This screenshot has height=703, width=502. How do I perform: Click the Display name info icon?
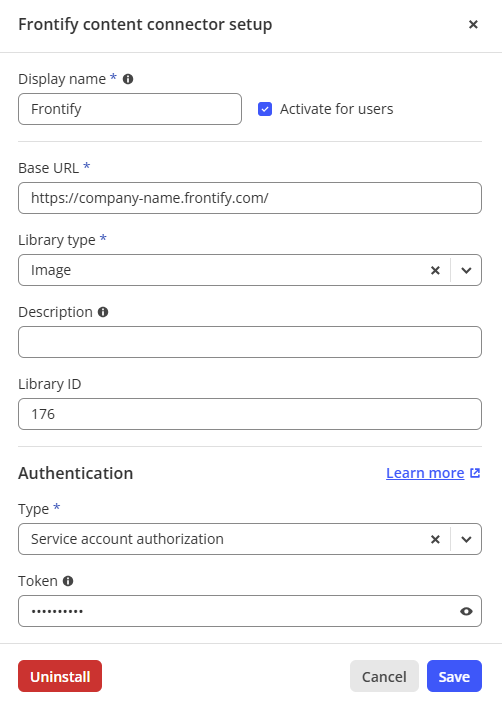[128, 79]
